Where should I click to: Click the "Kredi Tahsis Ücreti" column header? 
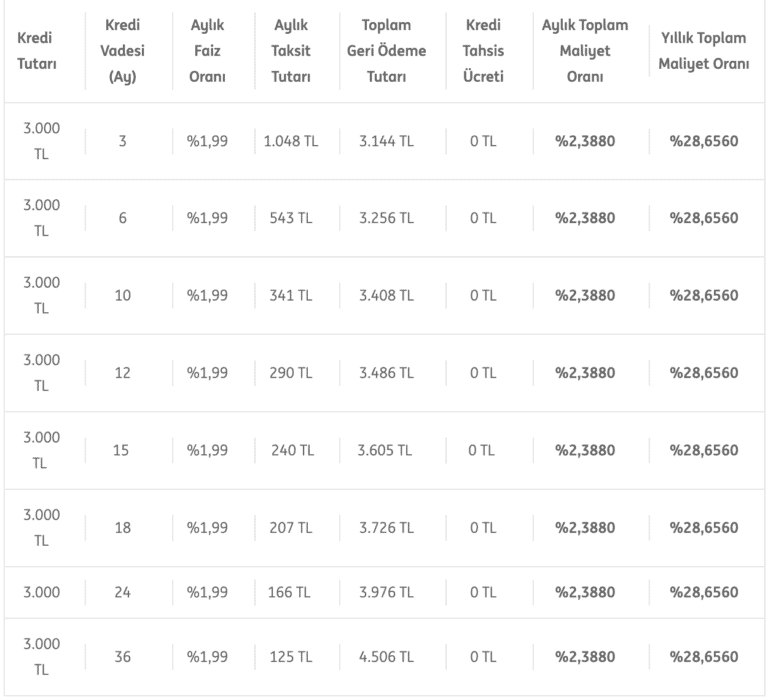click(x=482, y=50)
